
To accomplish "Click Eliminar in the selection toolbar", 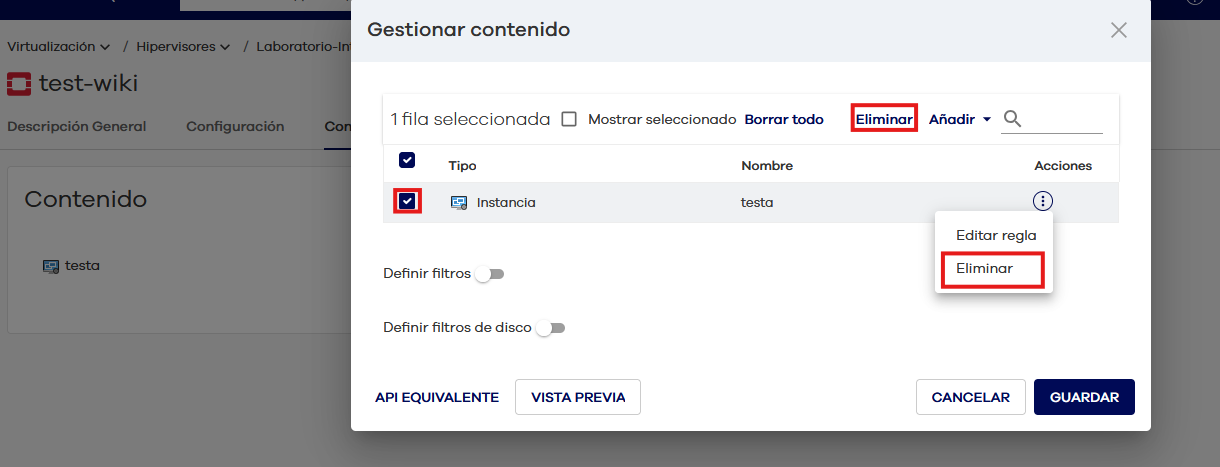I will coord(884,119).
